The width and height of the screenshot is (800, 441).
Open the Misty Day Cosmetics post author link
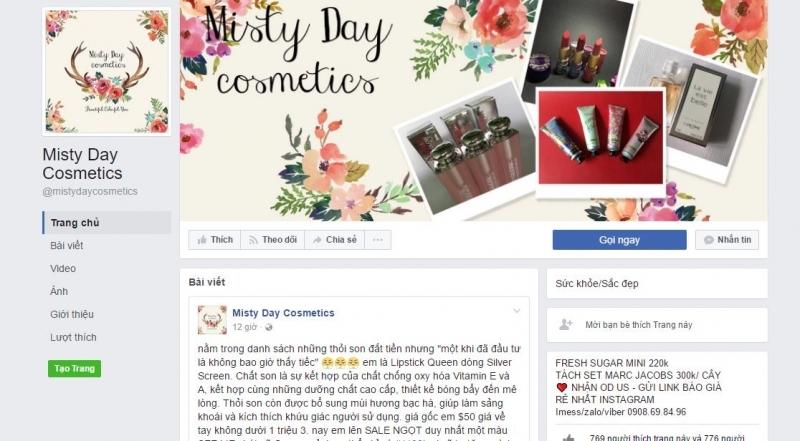coord(283,313)
